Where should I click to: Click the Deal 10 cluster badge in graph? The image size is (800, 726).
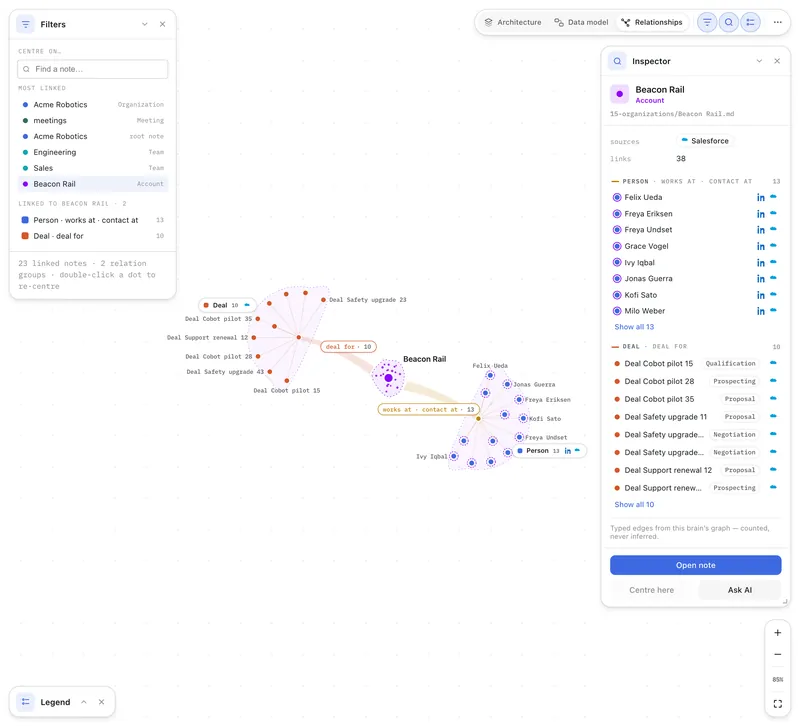coord(227,305)
